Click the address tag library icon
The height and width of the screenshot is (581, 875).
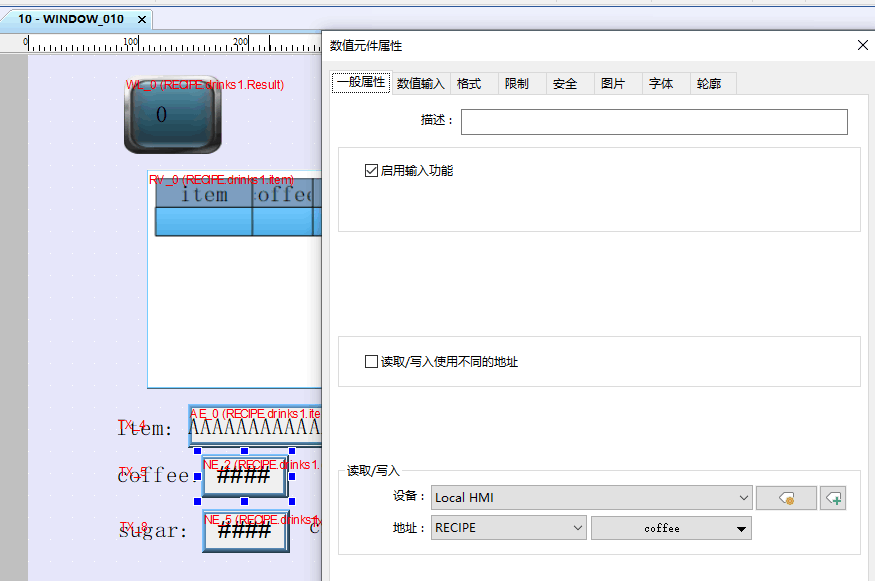pos(785,498)
